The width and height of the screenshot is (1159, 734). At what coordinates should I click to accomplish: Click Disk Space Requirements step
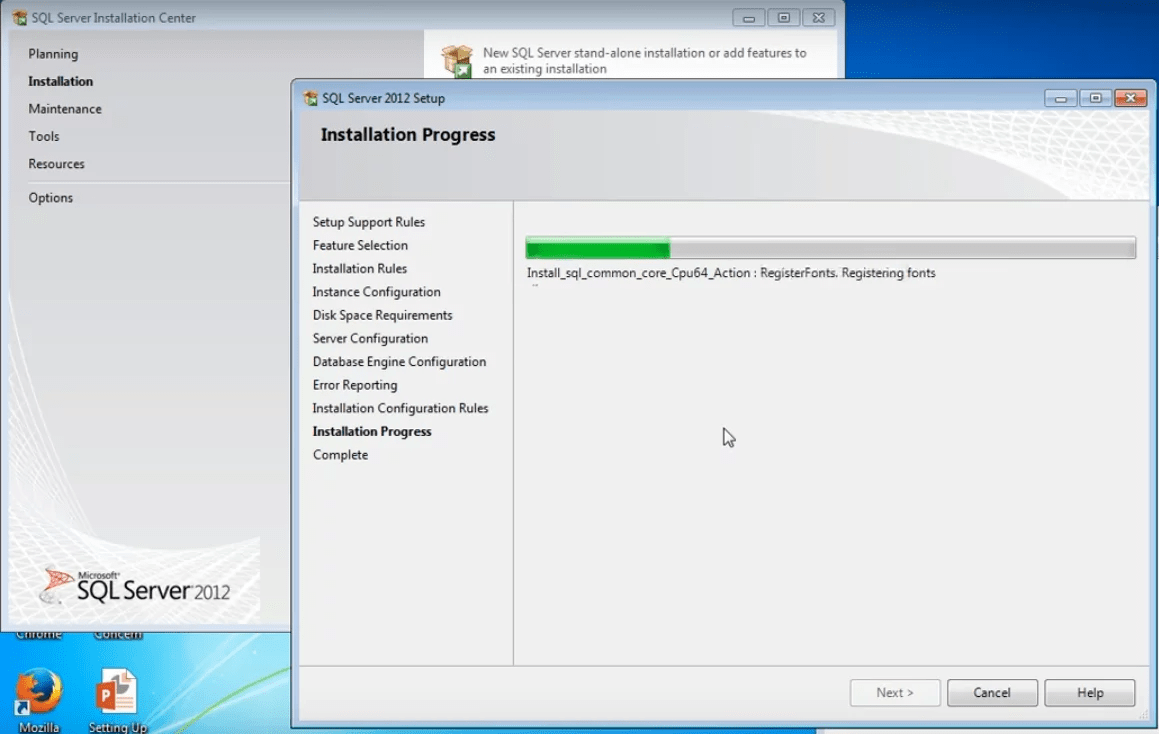(382, 315)
